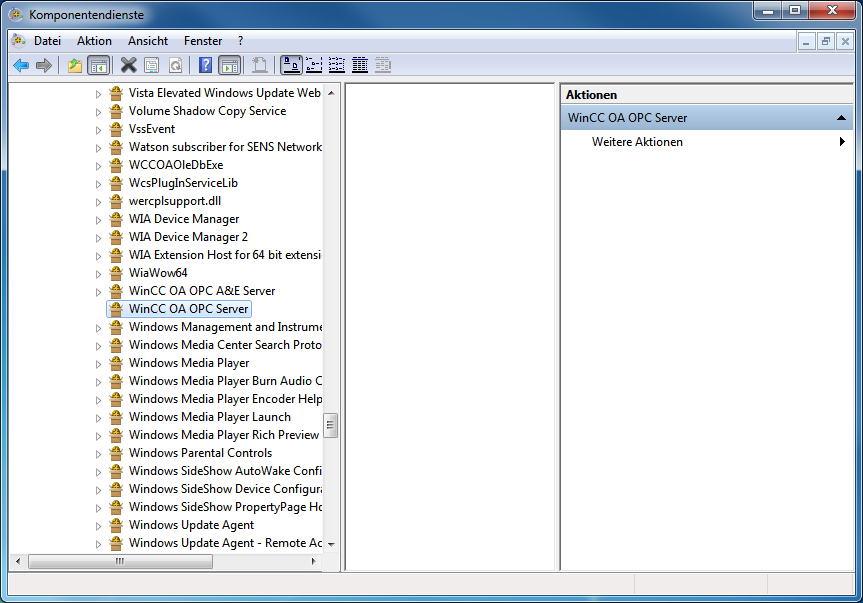Select Windows SideShow AutoWake Confi entry
Screen dimensions: 863x603
coord(225,471)
